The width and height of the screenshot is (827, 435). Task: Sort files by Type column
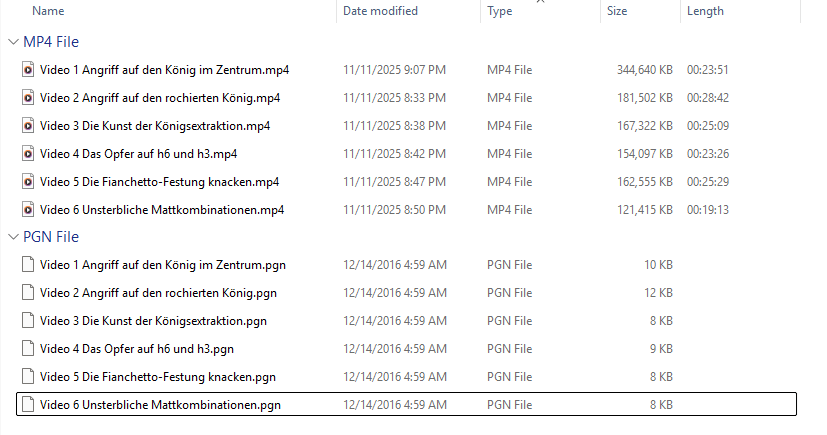pos(500,11)
